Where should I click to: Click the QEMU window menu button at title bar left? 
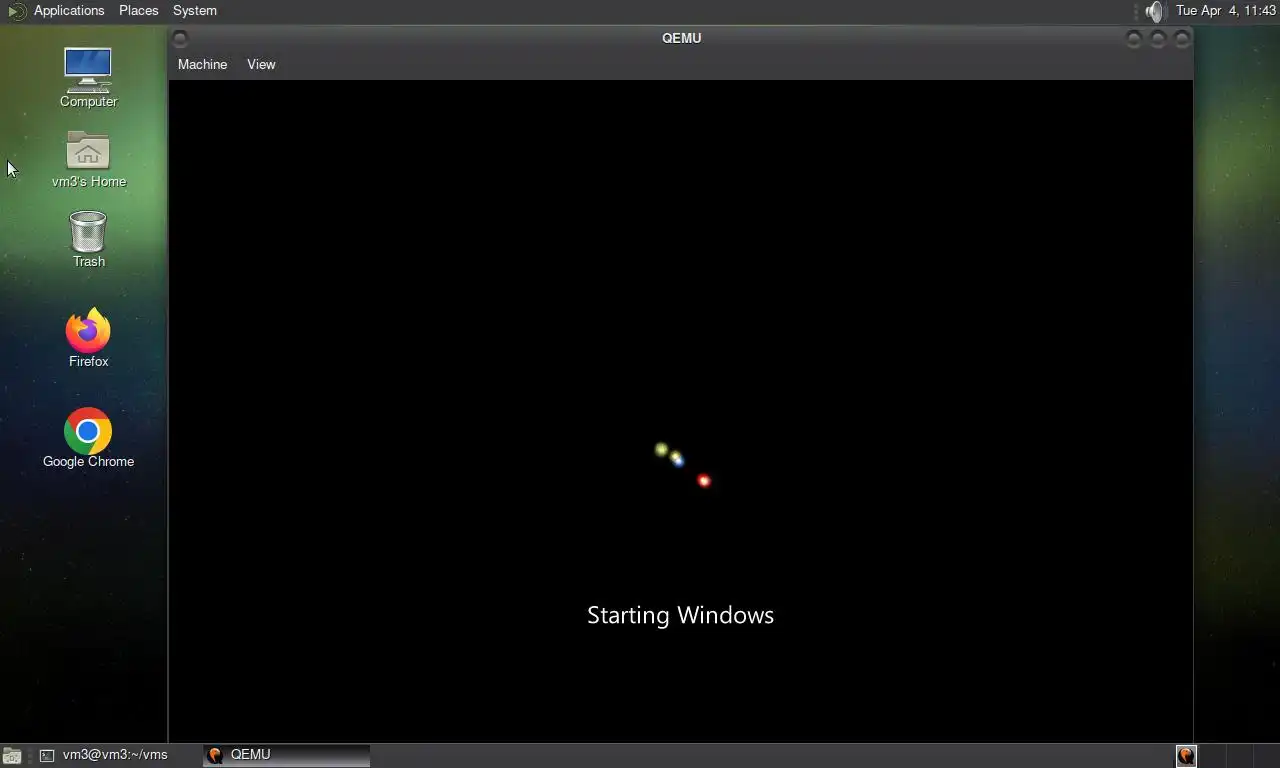coord(180,39)
